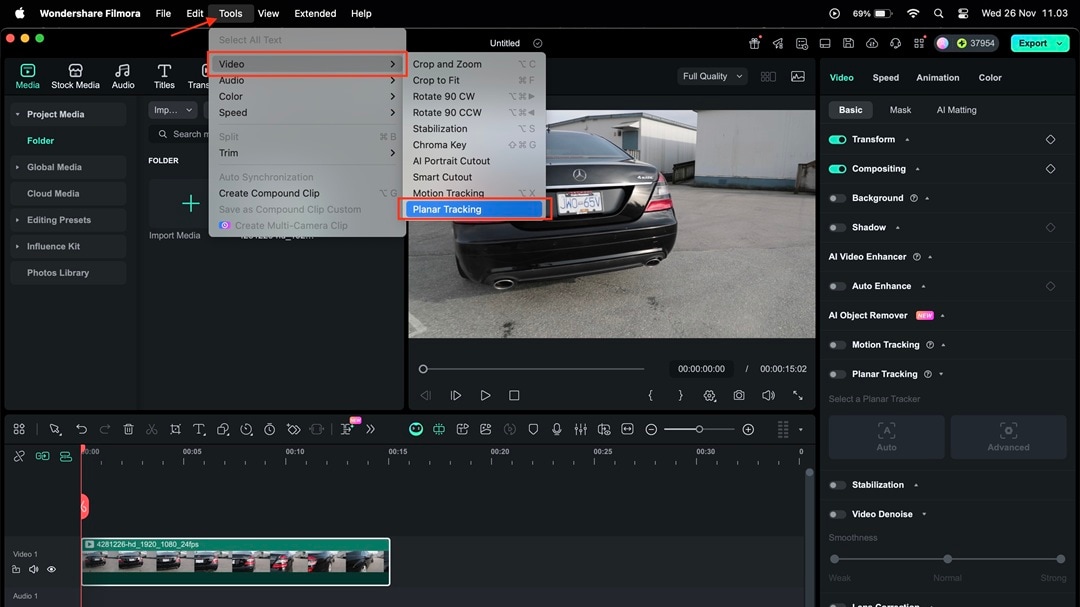
Task: Select the Crop tool on the timeline toolbar
Action: click(175, 428)
